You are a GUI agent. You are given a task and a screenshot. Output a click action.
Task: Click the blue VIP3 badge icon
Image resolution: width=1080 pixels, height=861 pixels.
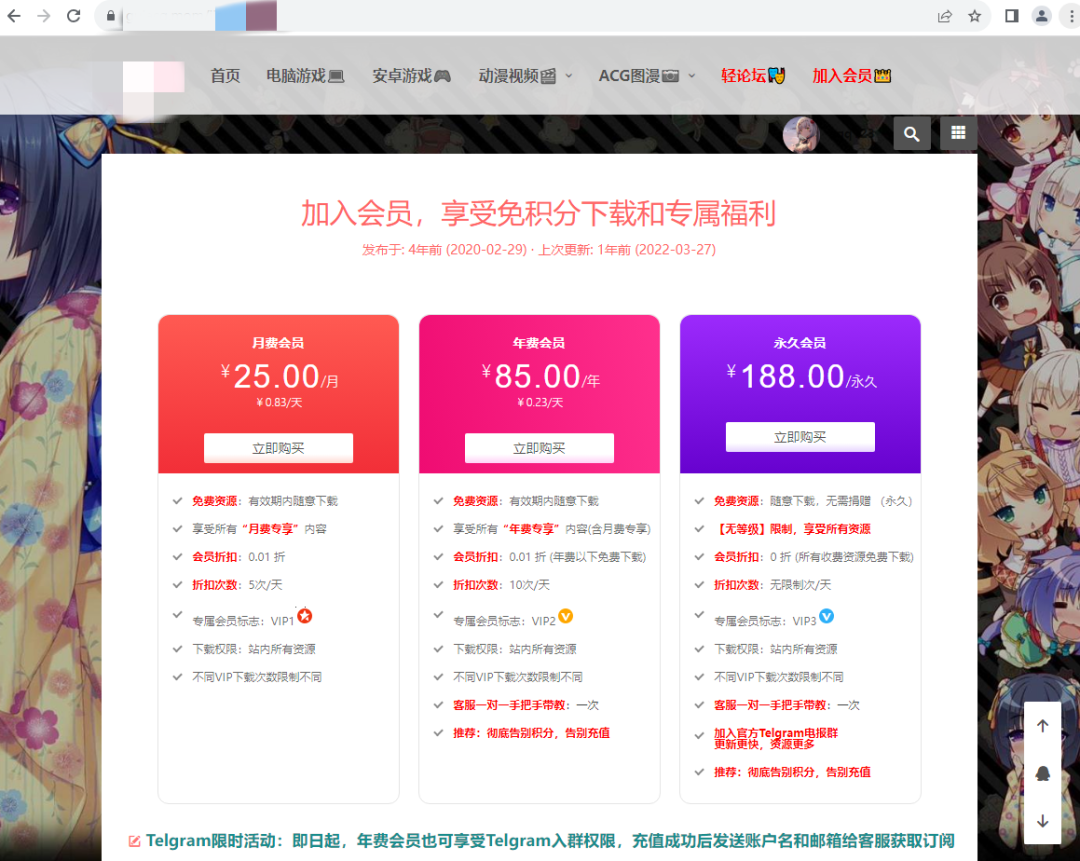pyautogui.click(x=827, y=616)
